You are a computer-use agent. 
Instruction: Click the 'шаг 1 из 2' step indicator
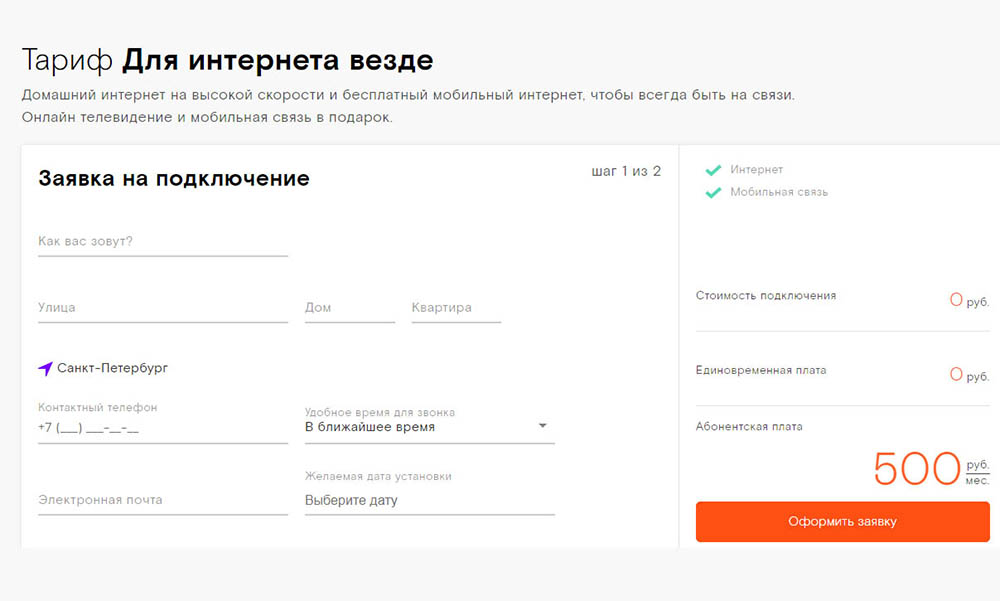pyautogui.click(x=626, y=171)
